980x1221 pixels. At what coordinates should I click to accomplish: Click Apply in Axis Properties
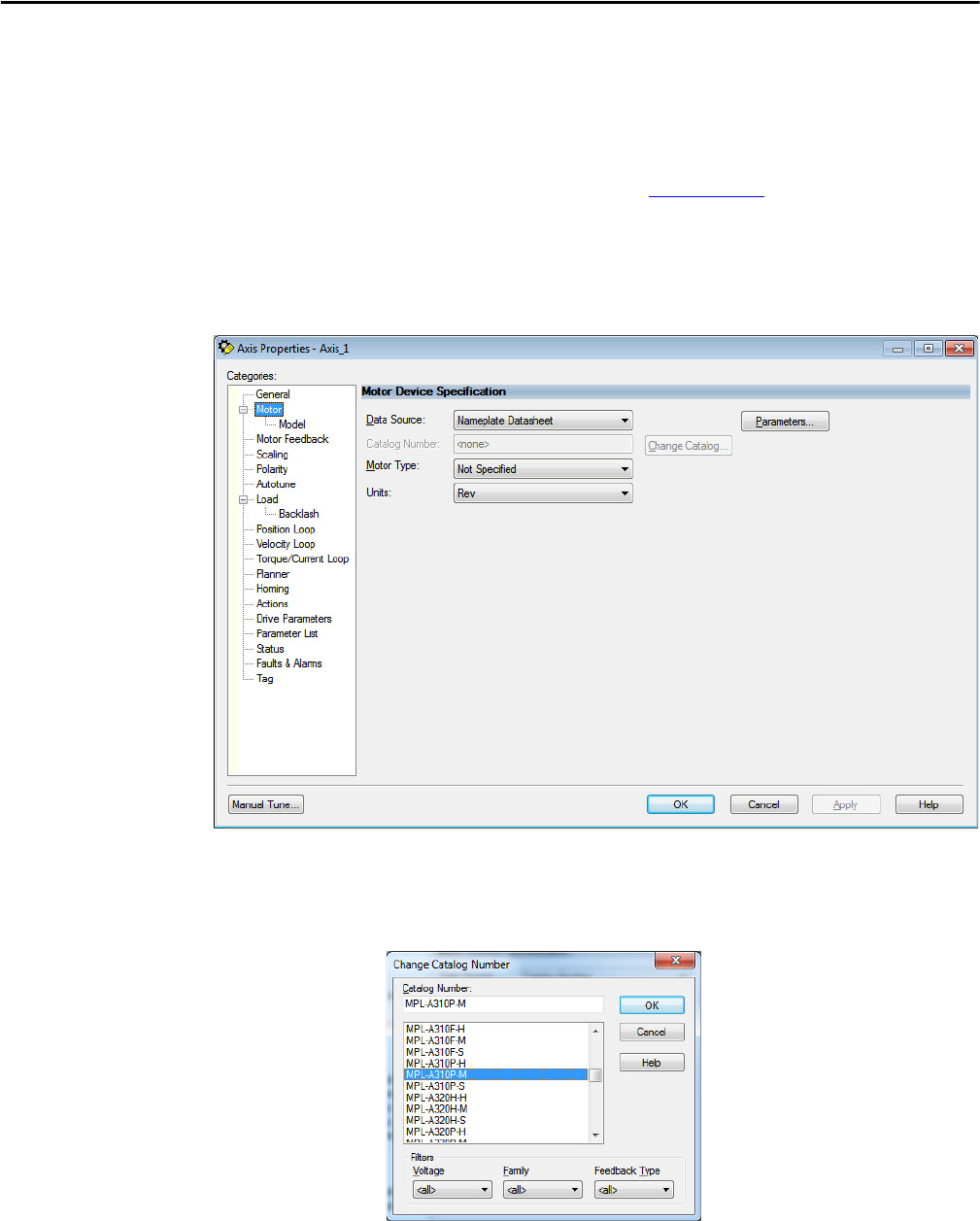[846, 804]
